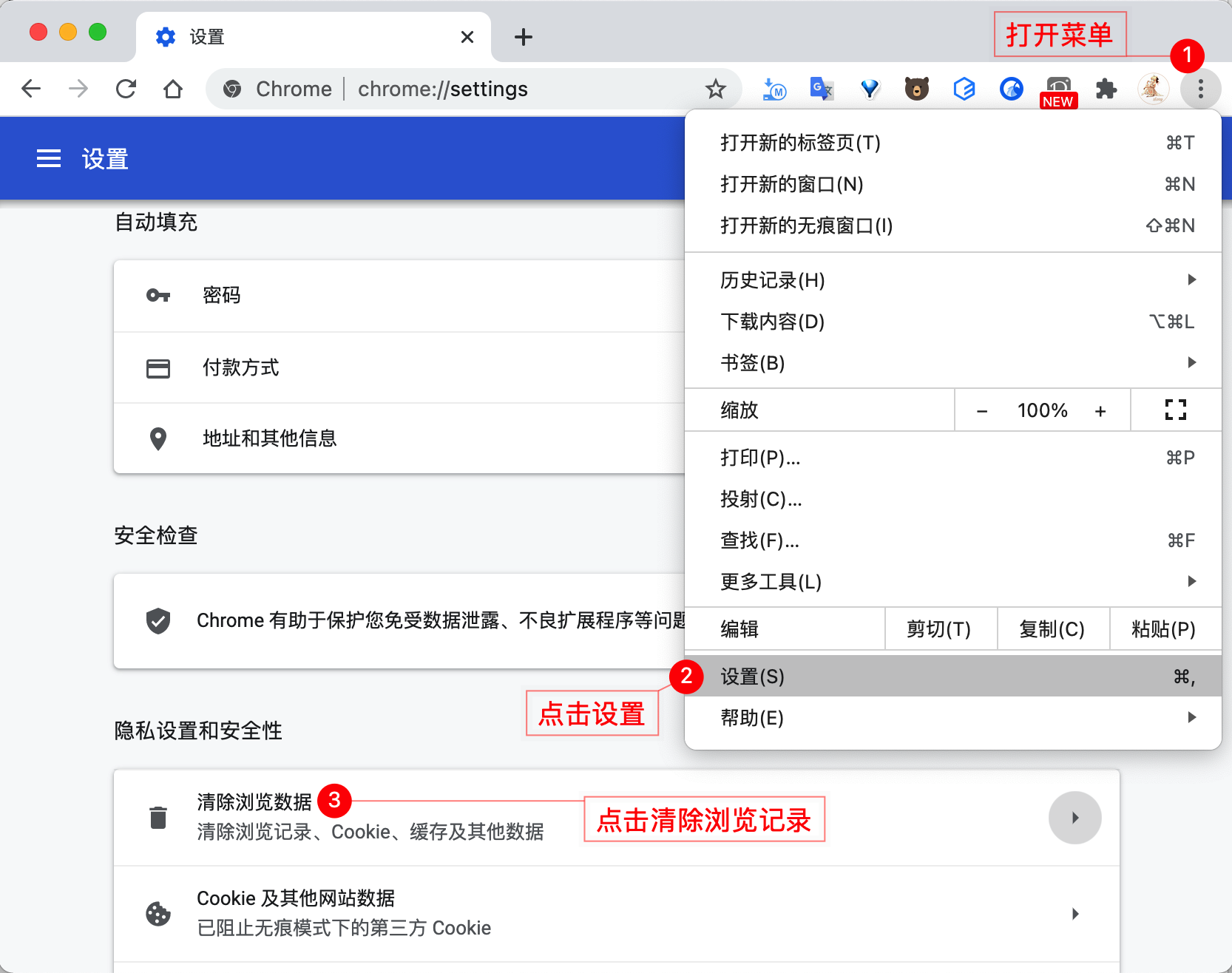This screenshot has width=1232, height=973.
Task: Click the cookie icon in privacy section
Action: click(158, 914)
